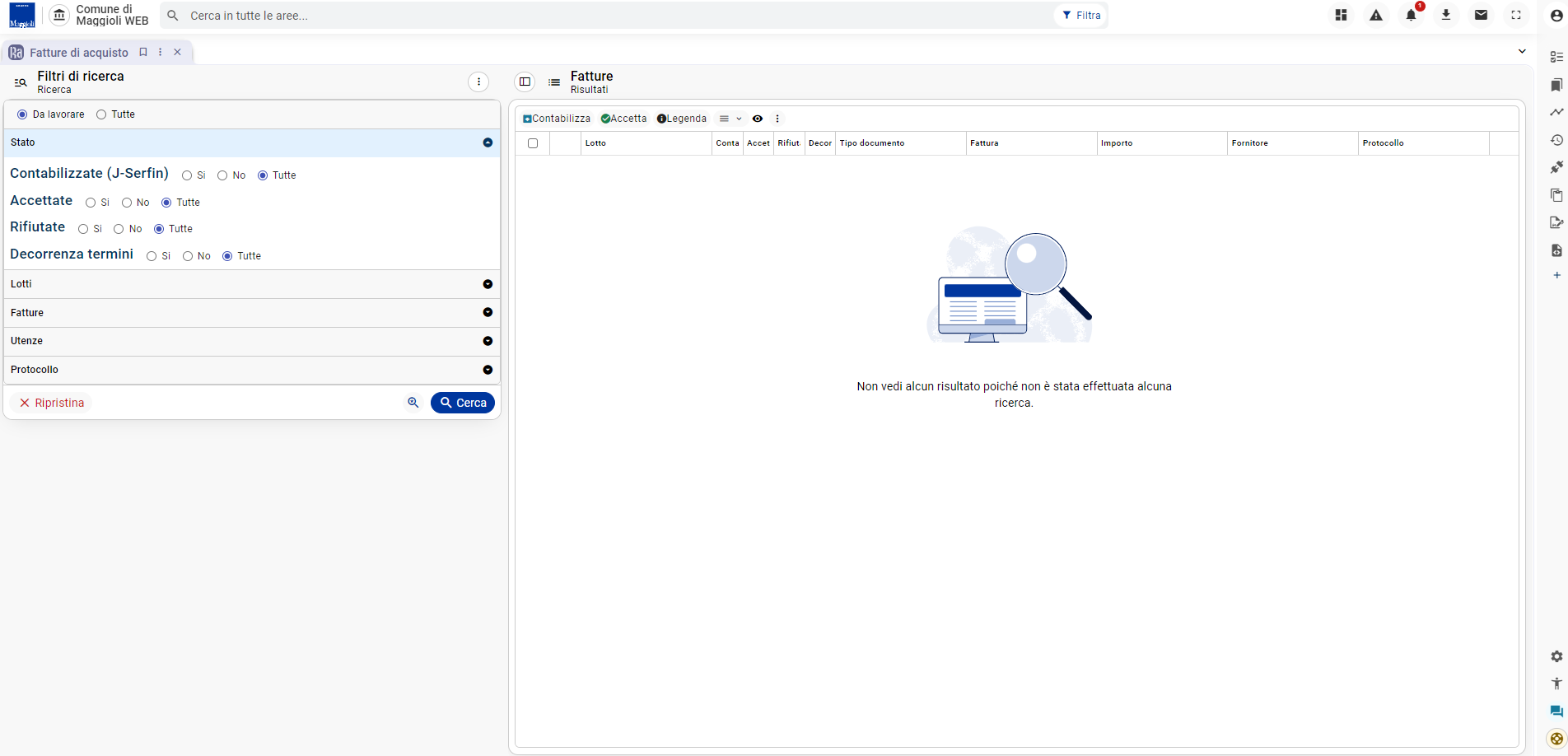Sort by Lotto column header

click(x=646, y=143)
